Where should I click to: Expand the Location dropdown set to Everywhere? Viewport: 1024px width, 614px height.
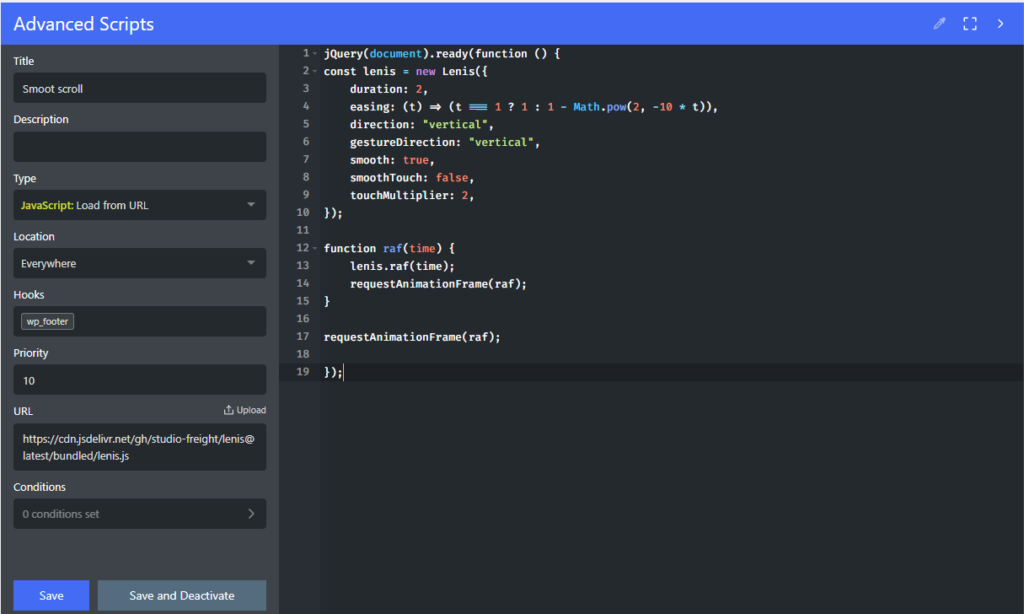139,264
